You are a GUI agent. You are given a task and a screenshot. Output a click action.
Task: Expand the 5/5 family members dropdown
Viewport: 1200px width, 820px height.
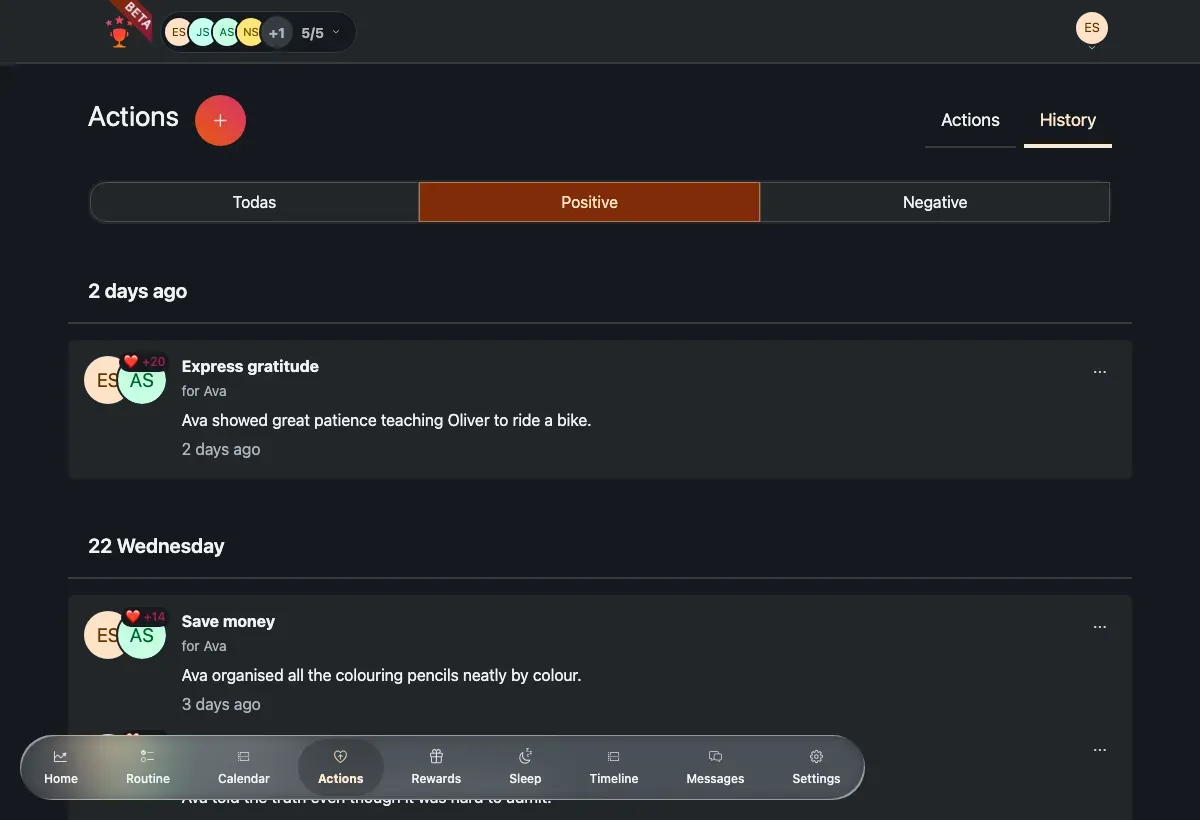[321, 33]
